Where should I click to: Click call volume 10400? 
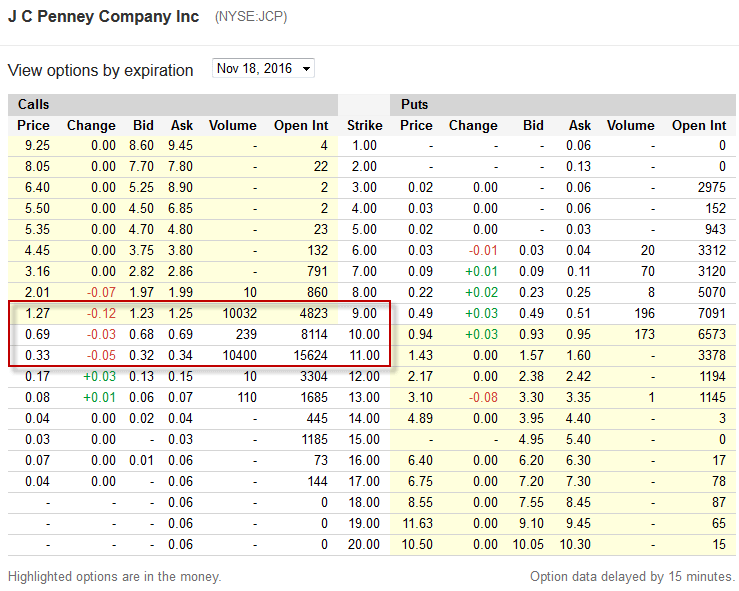coord(239,355)
